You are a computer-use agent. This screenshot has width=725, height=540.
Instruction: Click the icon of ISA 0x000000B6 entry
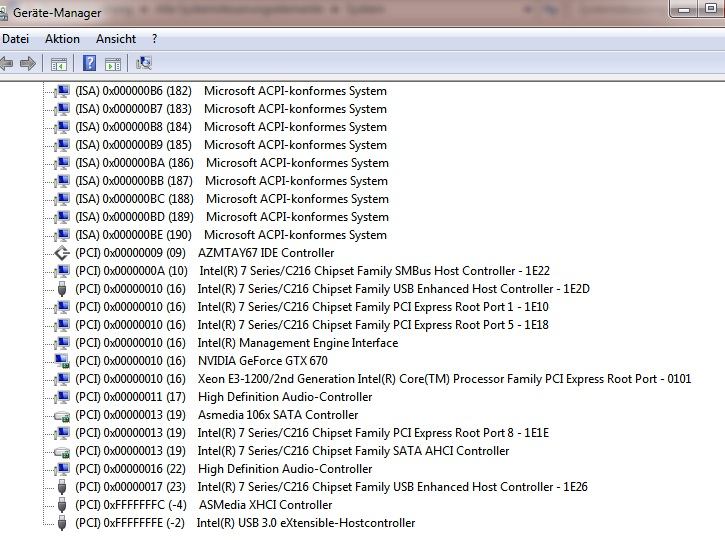(x=61, y=91)
